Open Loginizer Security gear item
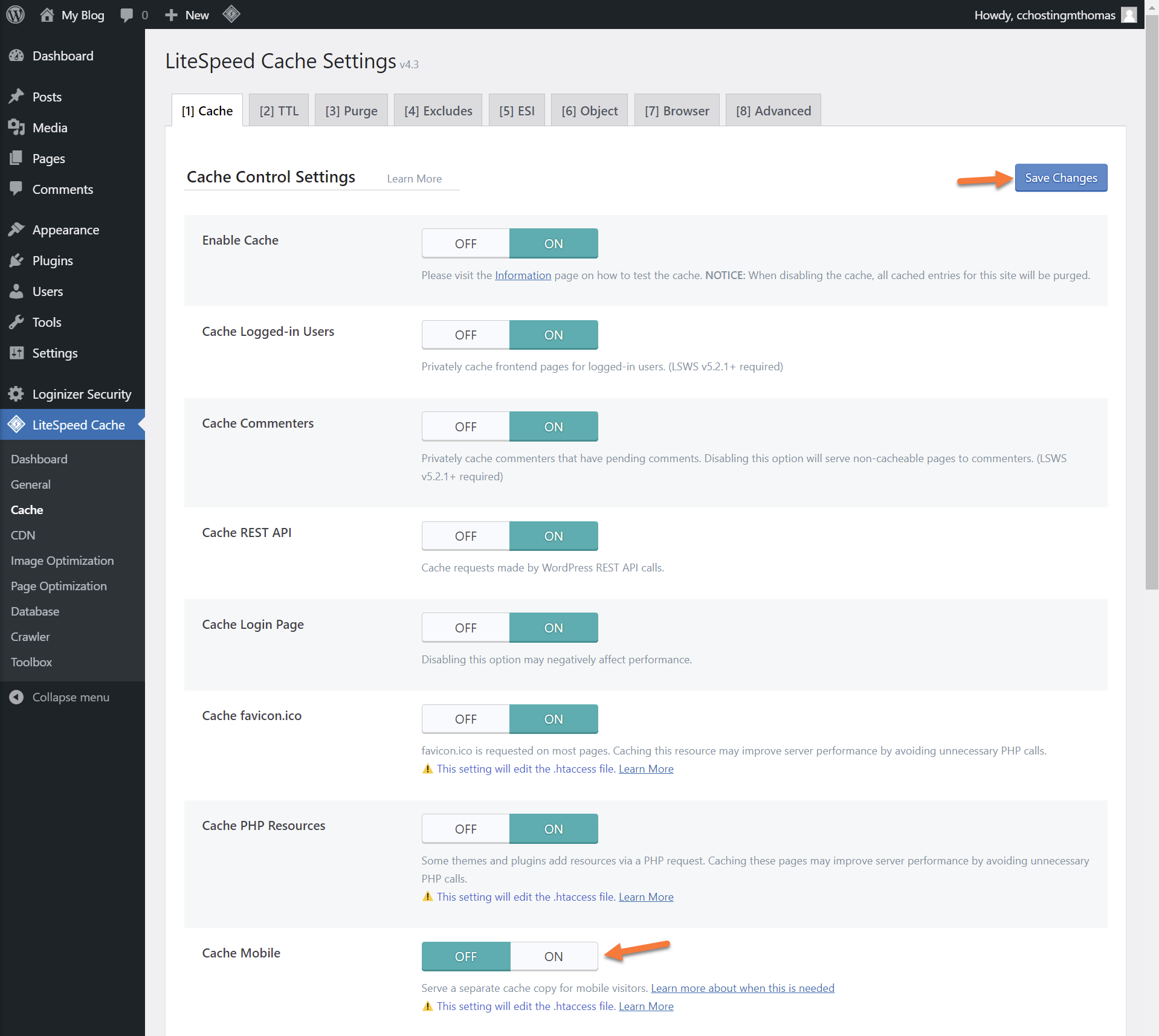The width and height of the screenshot is (1159, 1036). (82, 394)
